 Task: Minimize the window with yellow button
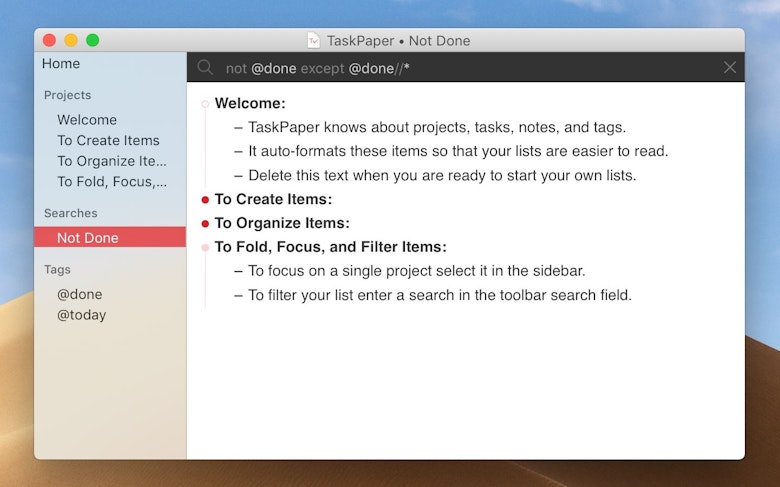[x=71, y=40]
